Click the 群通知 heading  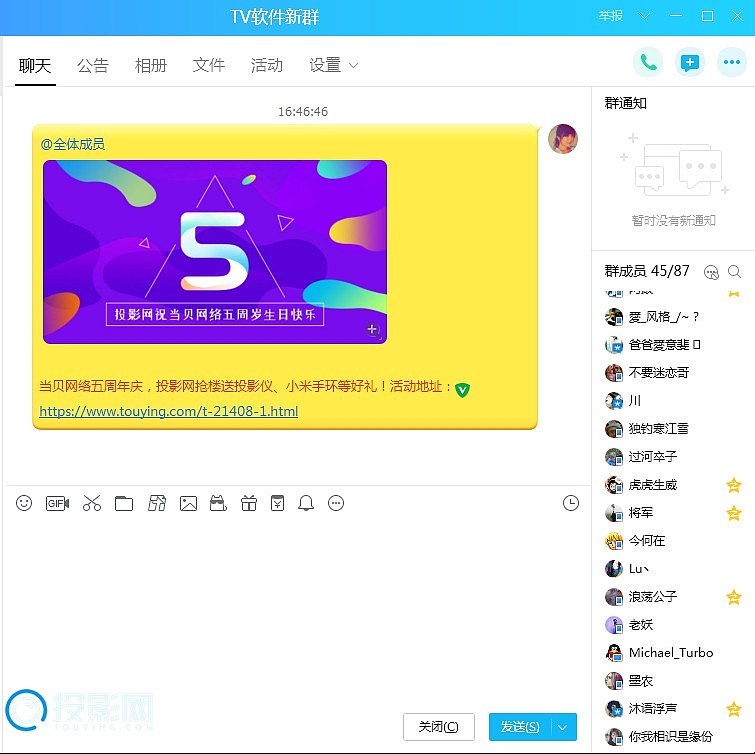[x=625, y=103]
